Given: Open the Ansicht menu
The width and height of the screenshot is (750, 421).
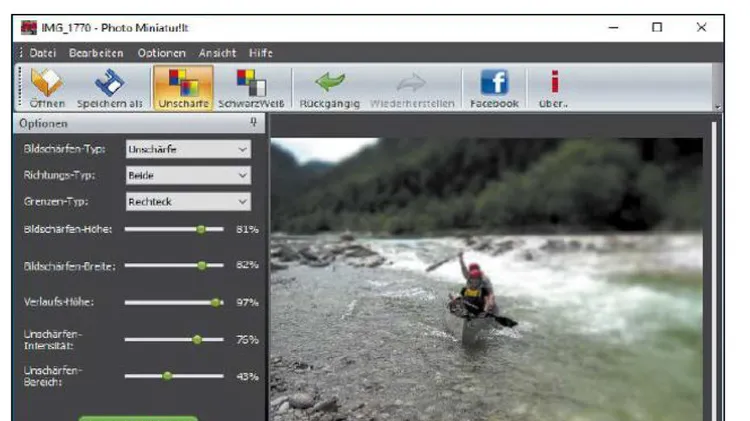Looking at the screenshot, I should [x=218, y=53].
